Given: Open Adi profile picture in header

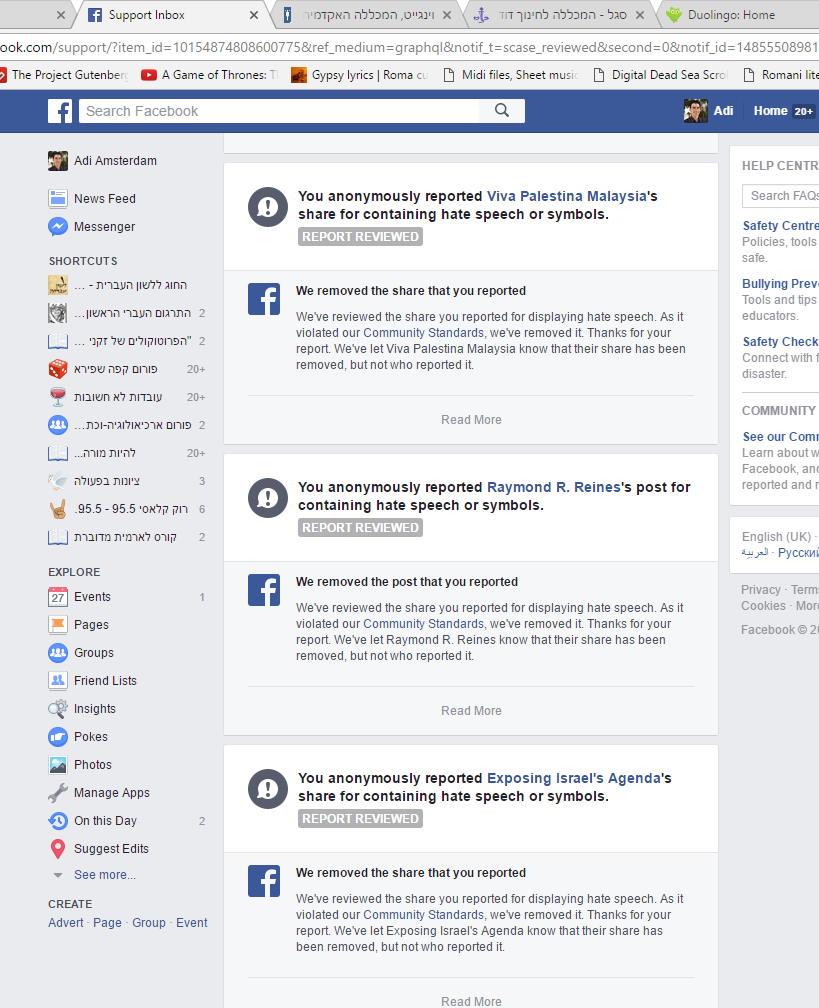Looking at the screenshot, I should point(696,111).
